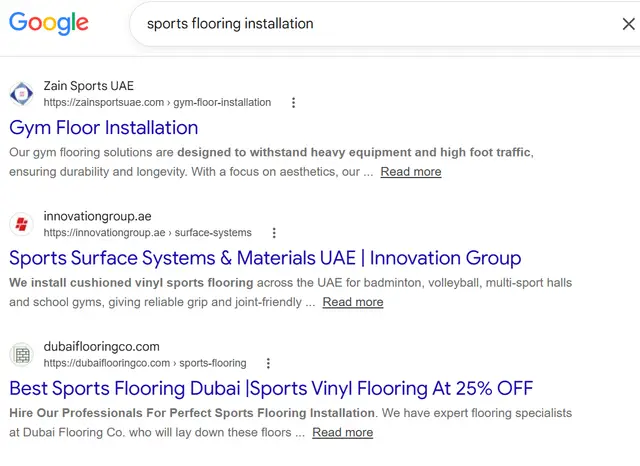Click the innovationgroup.ae surface-systems URL
The image size is (640, 466).
147,233
